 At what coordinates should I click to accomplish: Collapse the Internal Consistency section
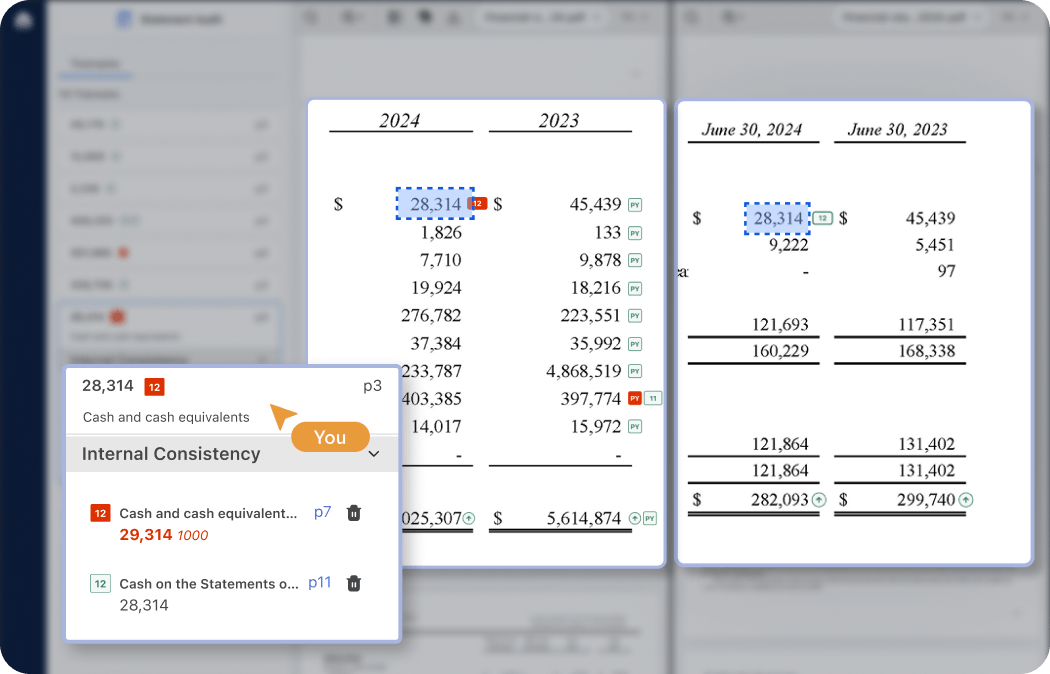374,454
